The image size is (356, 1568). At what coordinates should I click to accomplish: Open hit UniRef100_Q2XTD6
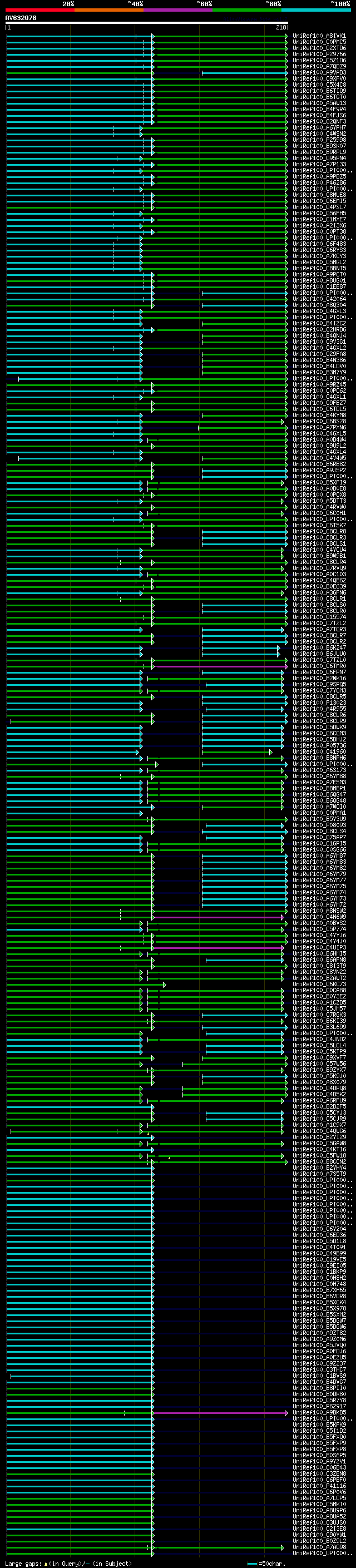click(x=319, y=48)
